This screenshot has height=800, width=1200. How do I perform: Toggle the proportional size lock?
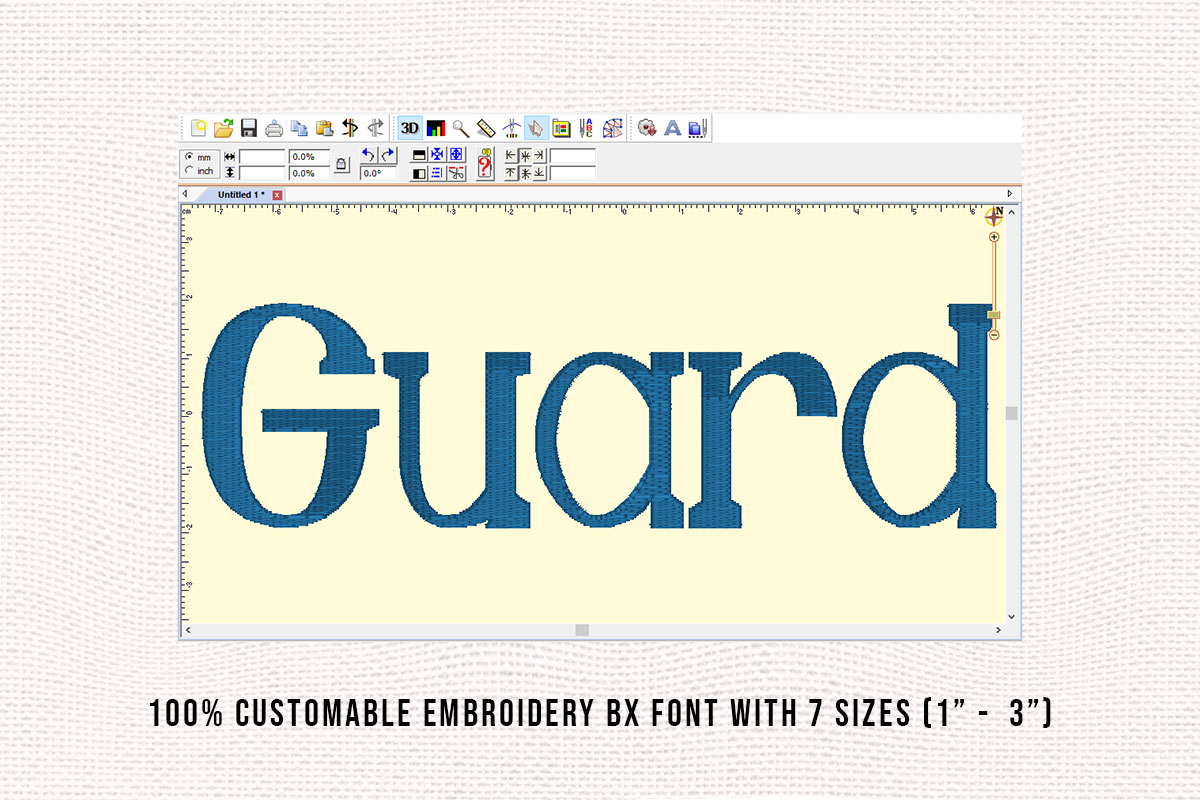pos(340,163)
